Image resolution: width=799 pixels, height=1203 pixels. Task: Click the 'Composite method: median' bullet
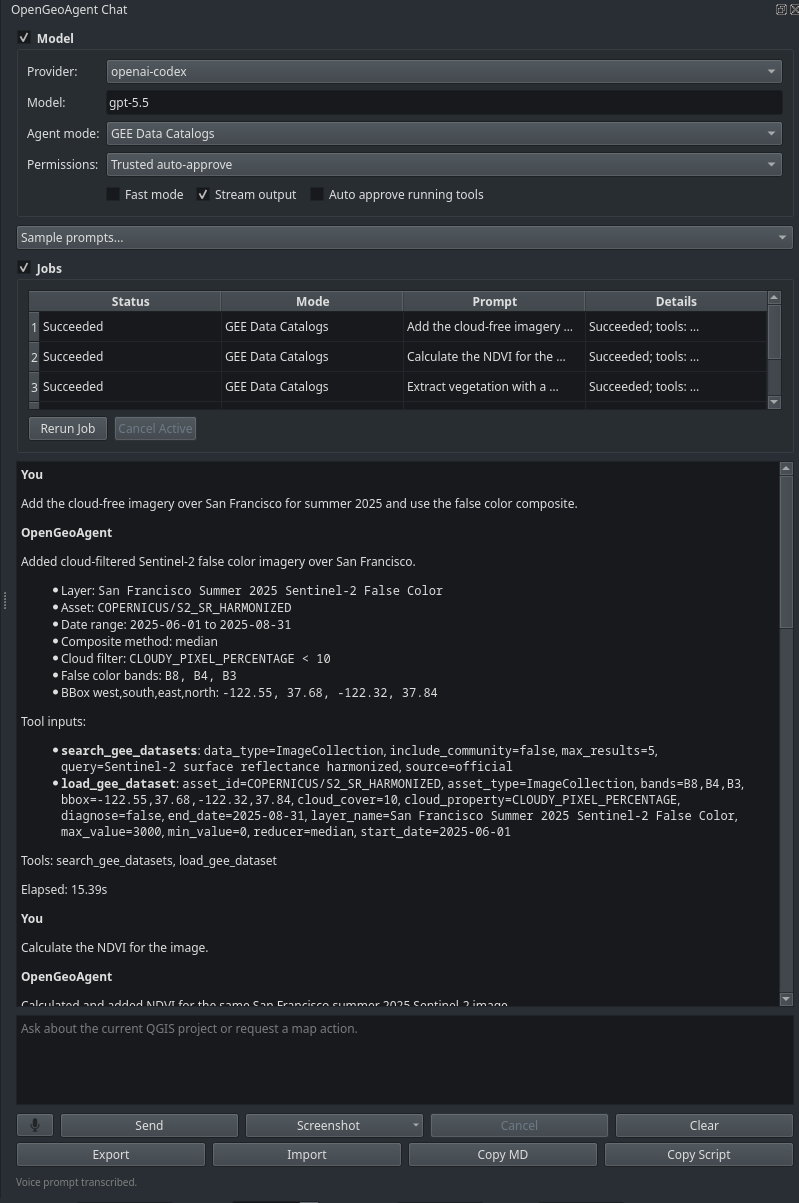[139, 641]
